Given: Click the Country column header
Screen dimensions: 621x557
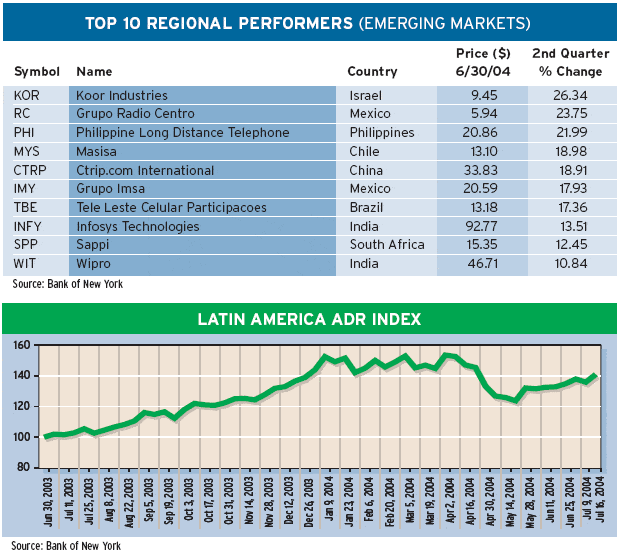Looking at the screenshot, I should (x=372, y=71).
